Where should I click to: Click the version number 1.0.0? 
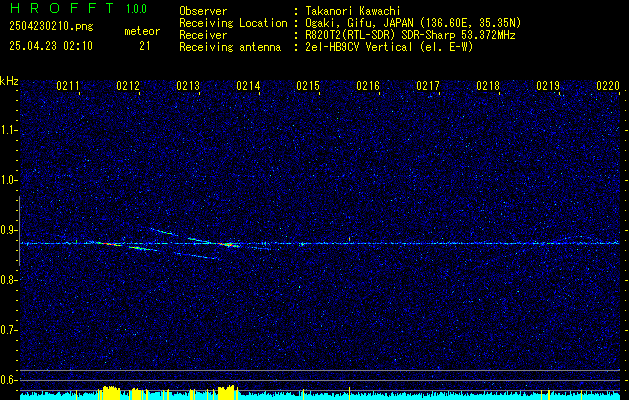click(x=136, y=9)
